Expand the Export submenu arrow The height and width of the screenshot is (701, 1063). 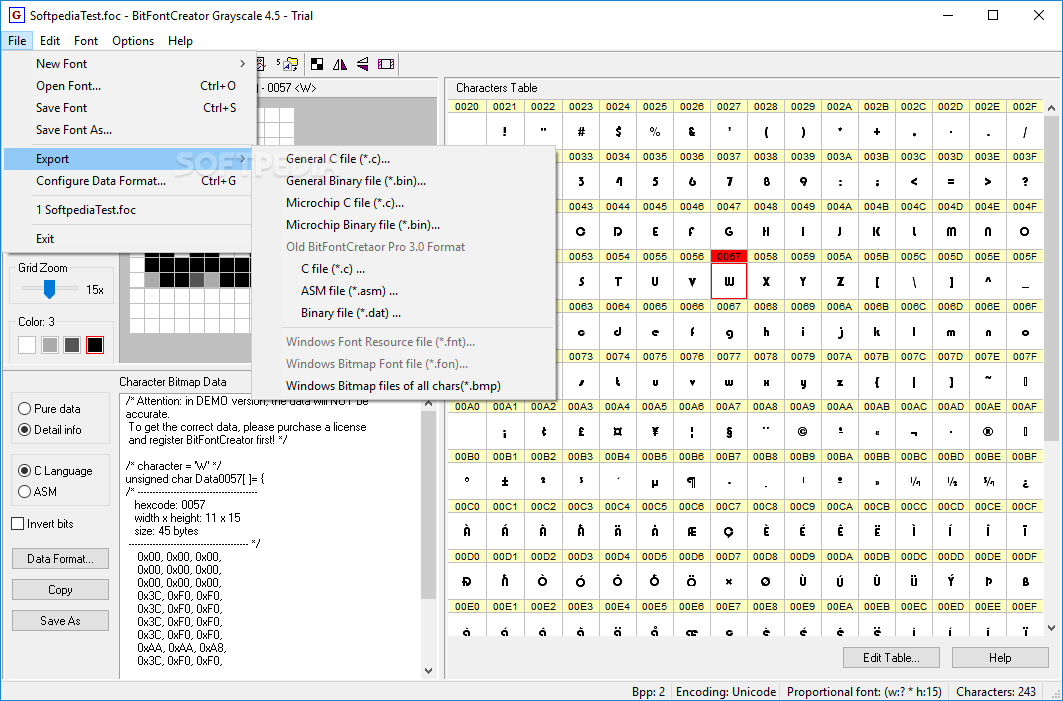(242, 159)
